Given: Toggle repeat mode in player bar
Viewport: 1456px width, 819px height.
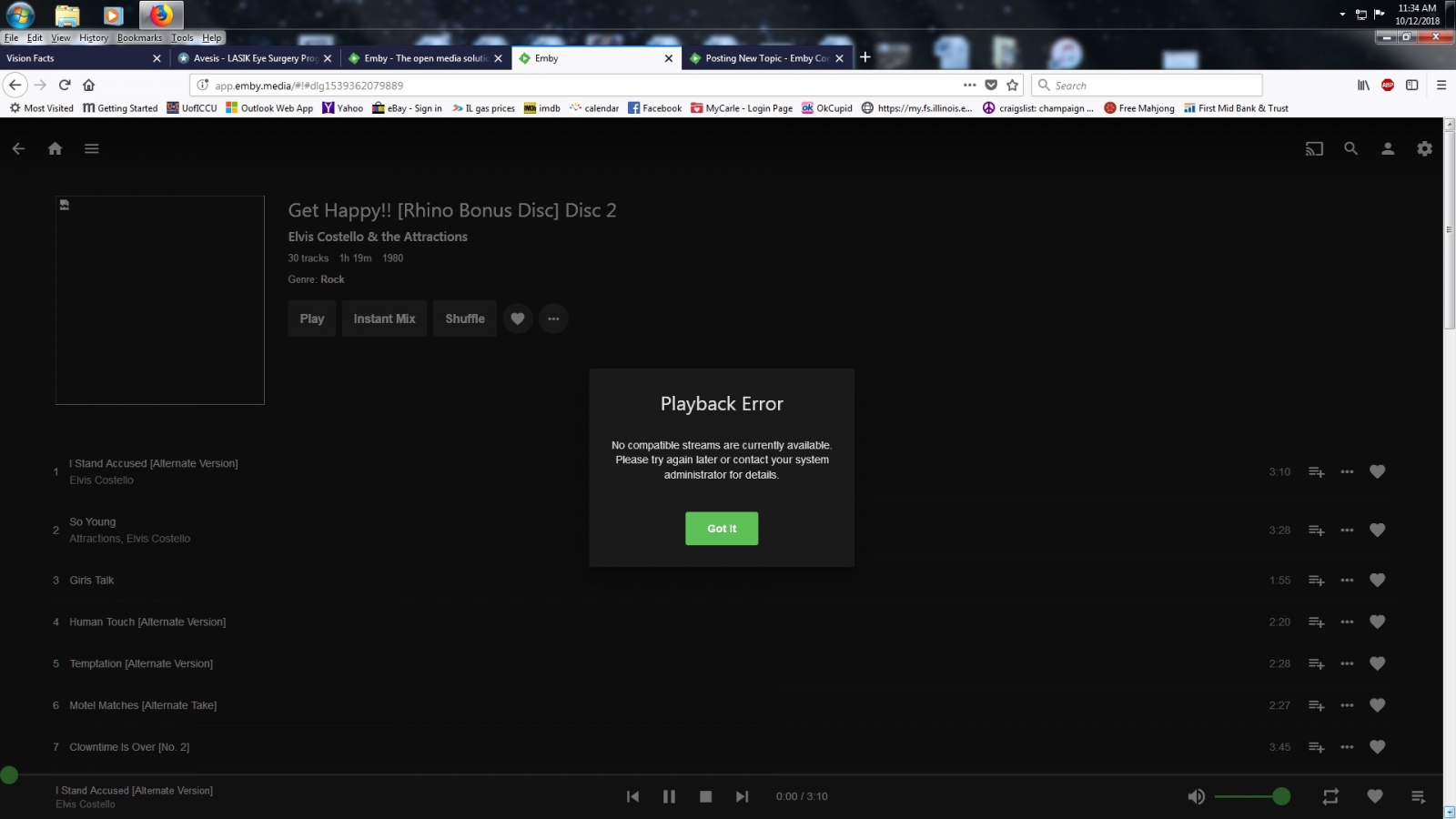Looking at the screenshot, I should click(x=1330, y=796).
